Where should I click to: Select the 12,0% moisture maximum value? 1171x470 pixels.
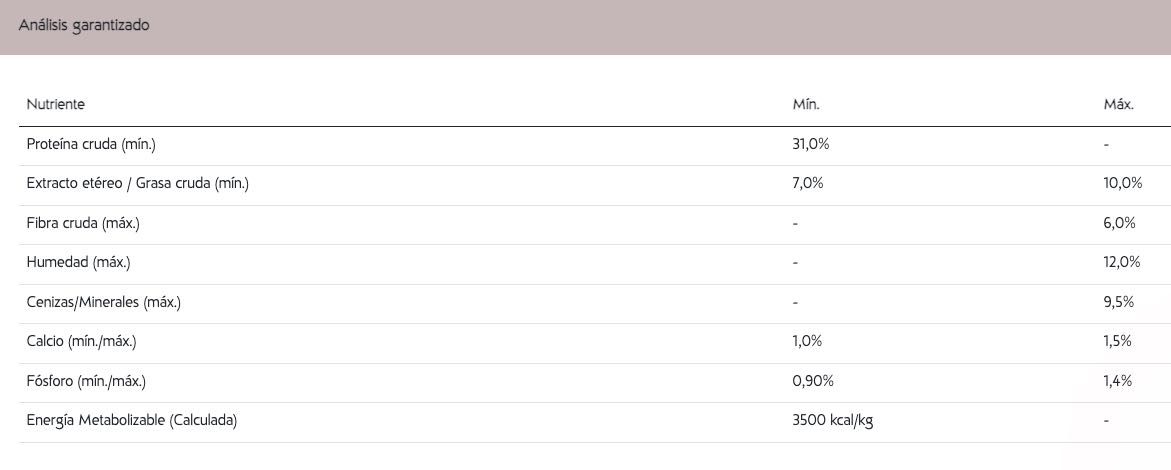[1122, 263]
